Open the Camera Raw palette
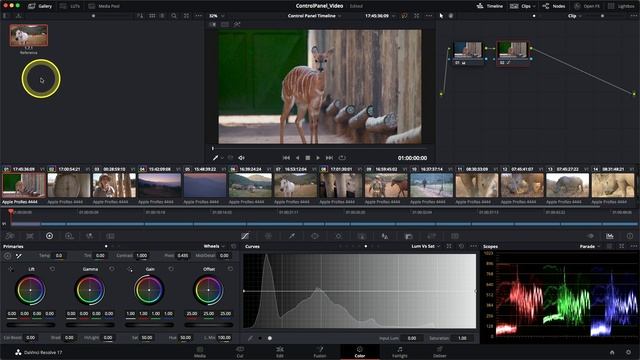This screenshot has width=640, height=360. 10,236
